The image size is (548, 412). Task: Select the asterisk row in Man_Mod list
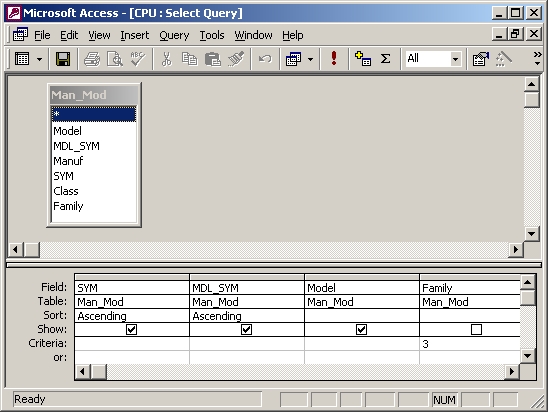coord(94,114)
